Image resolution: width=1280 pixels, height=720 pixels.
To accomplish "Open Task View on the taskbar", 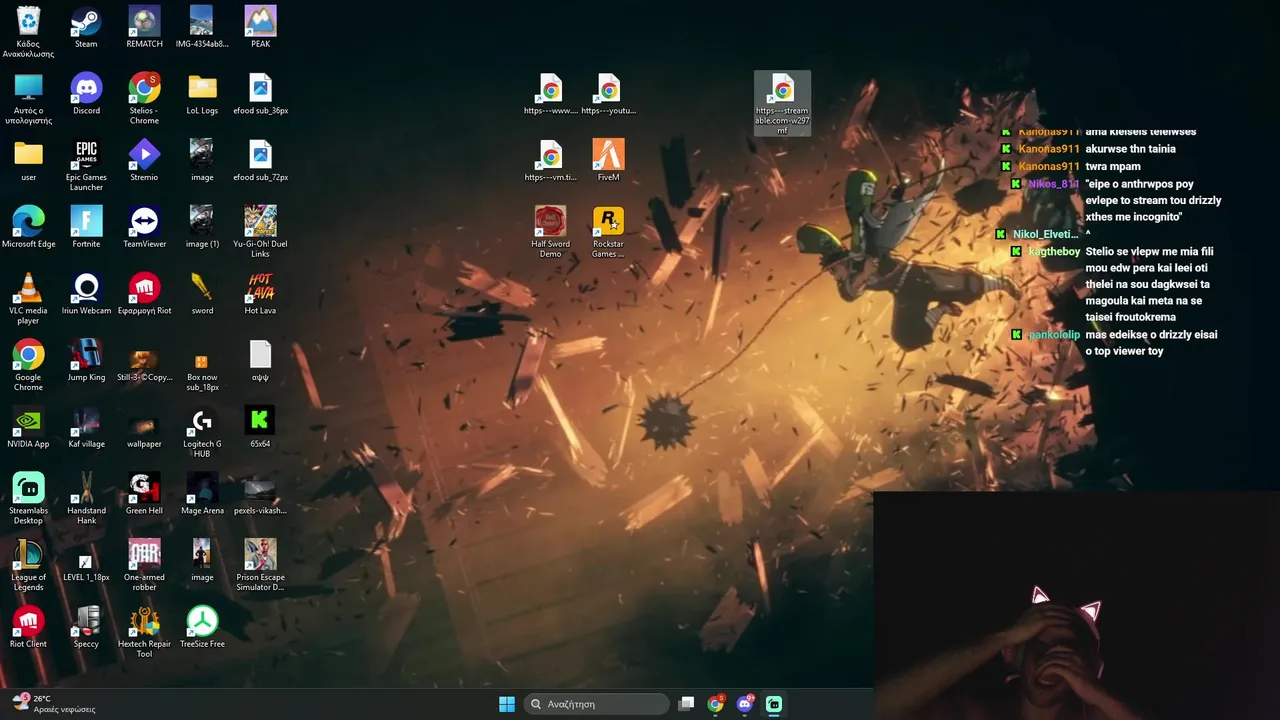I will [x=686, y=704].
